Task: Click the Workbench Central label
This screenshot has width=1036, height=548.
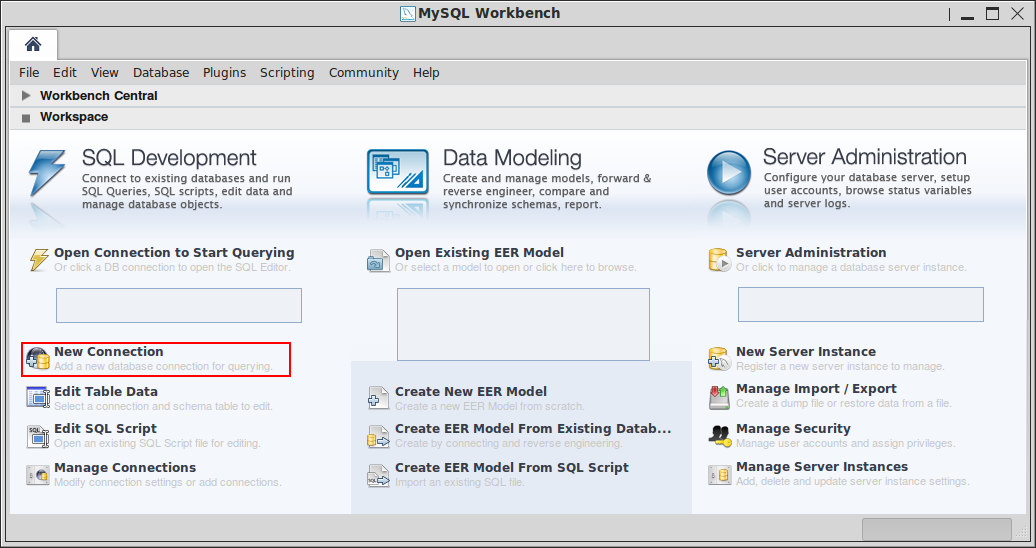Action: (x=98, y=96)
